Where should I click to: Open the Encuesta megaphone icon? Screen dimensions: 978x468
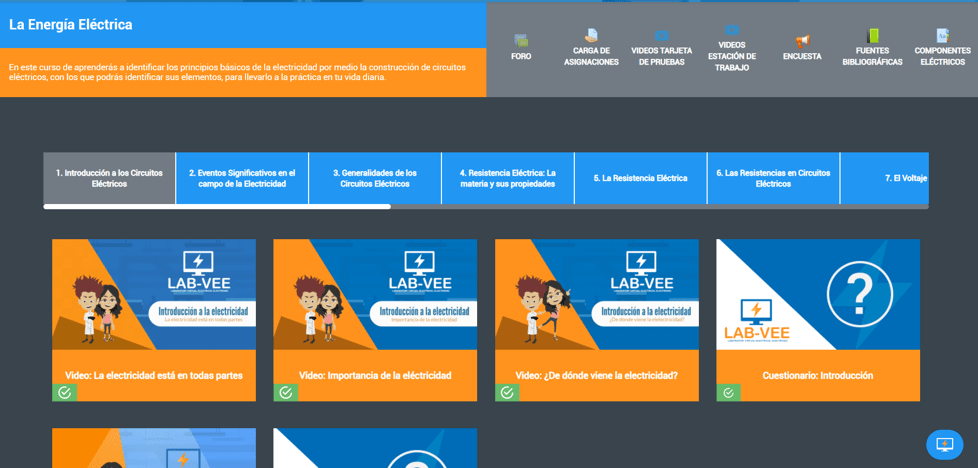[802, 41]
